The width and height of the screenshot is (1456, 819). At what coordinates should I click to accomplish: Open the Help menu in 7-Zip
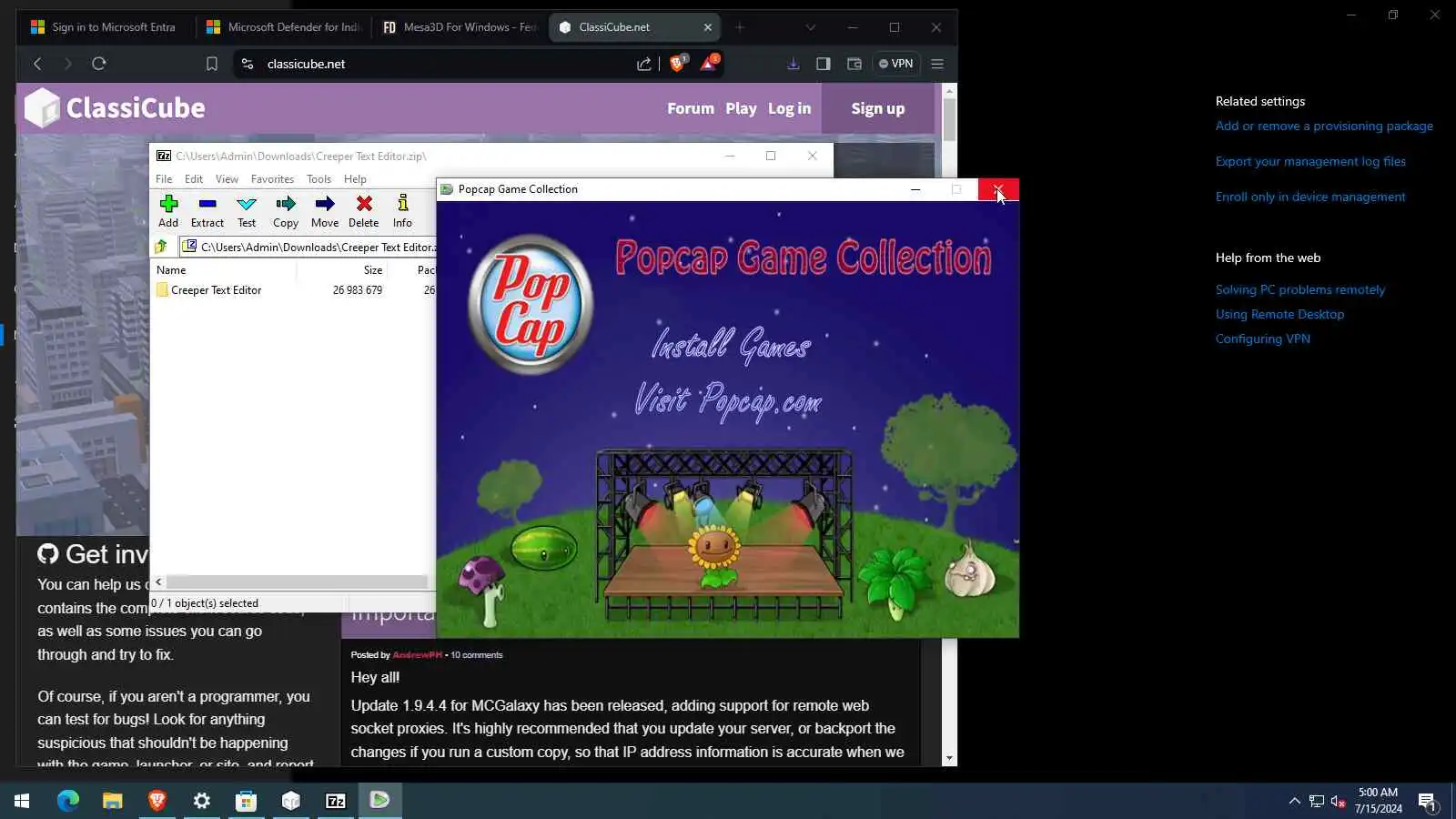point(355,179)
